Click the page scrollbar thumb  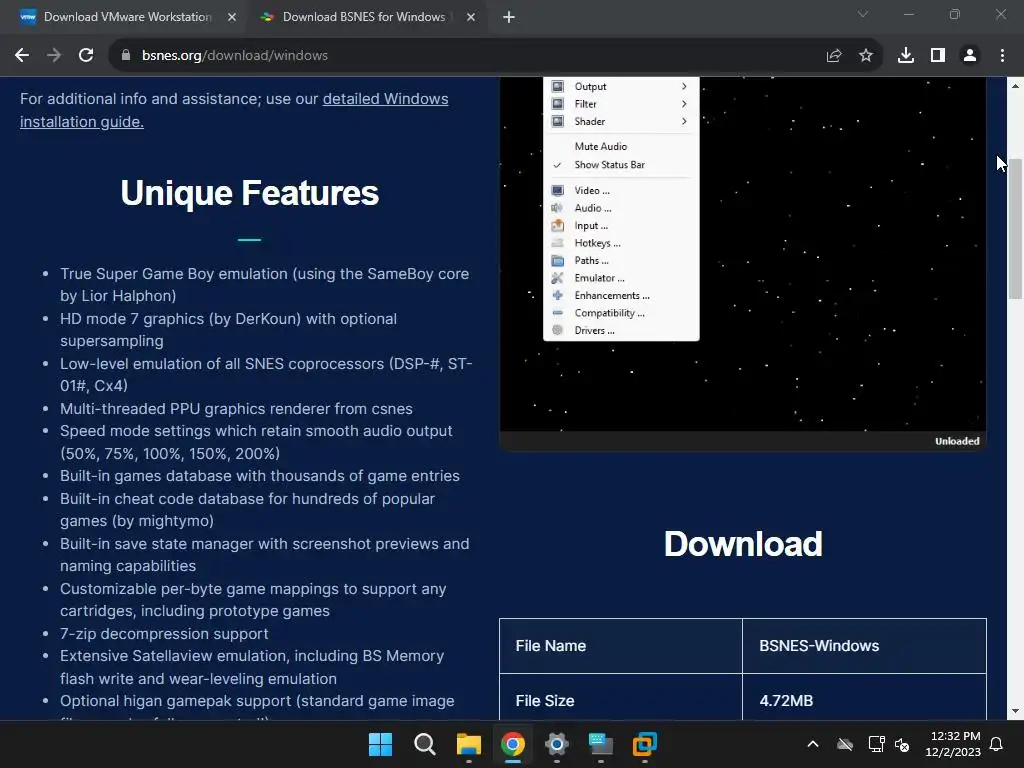tap(1016, 229)
